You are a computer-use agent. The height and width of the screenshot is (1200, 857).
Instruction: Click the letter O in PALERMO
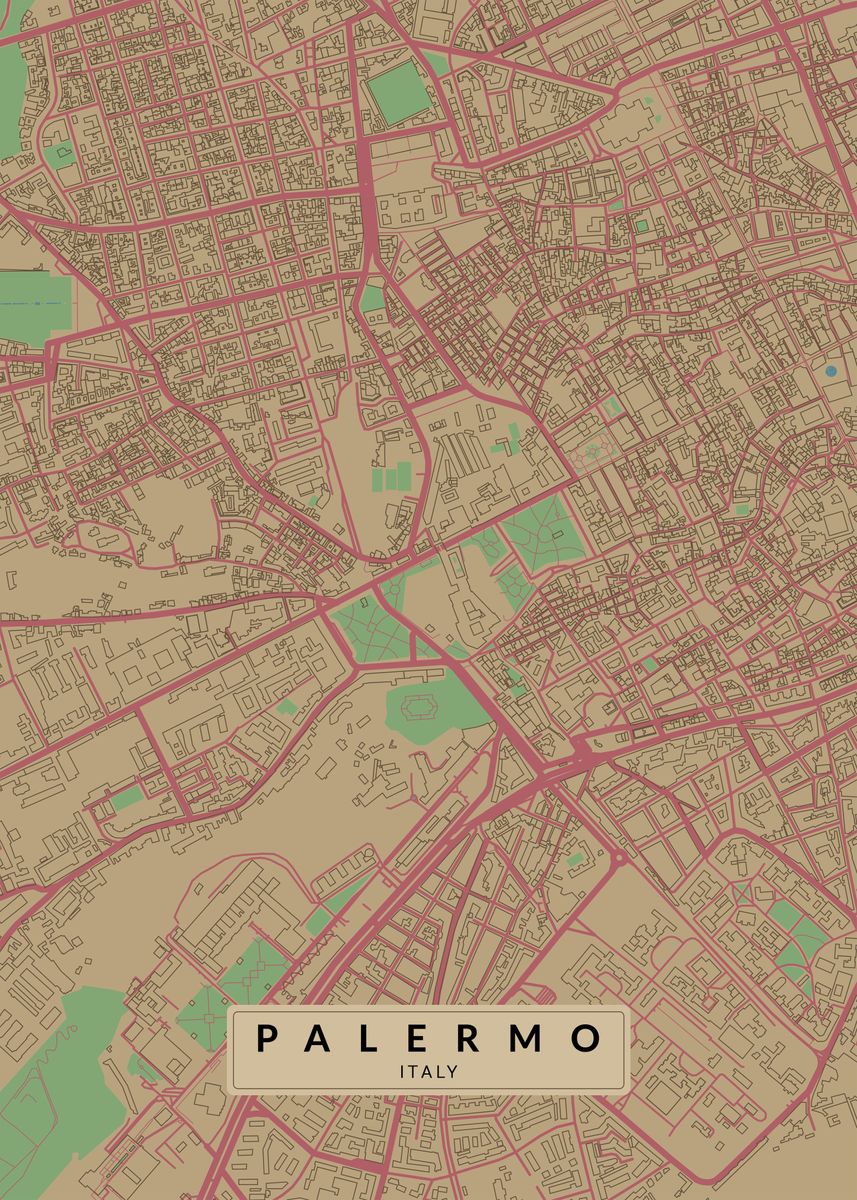click(589, 1038)
